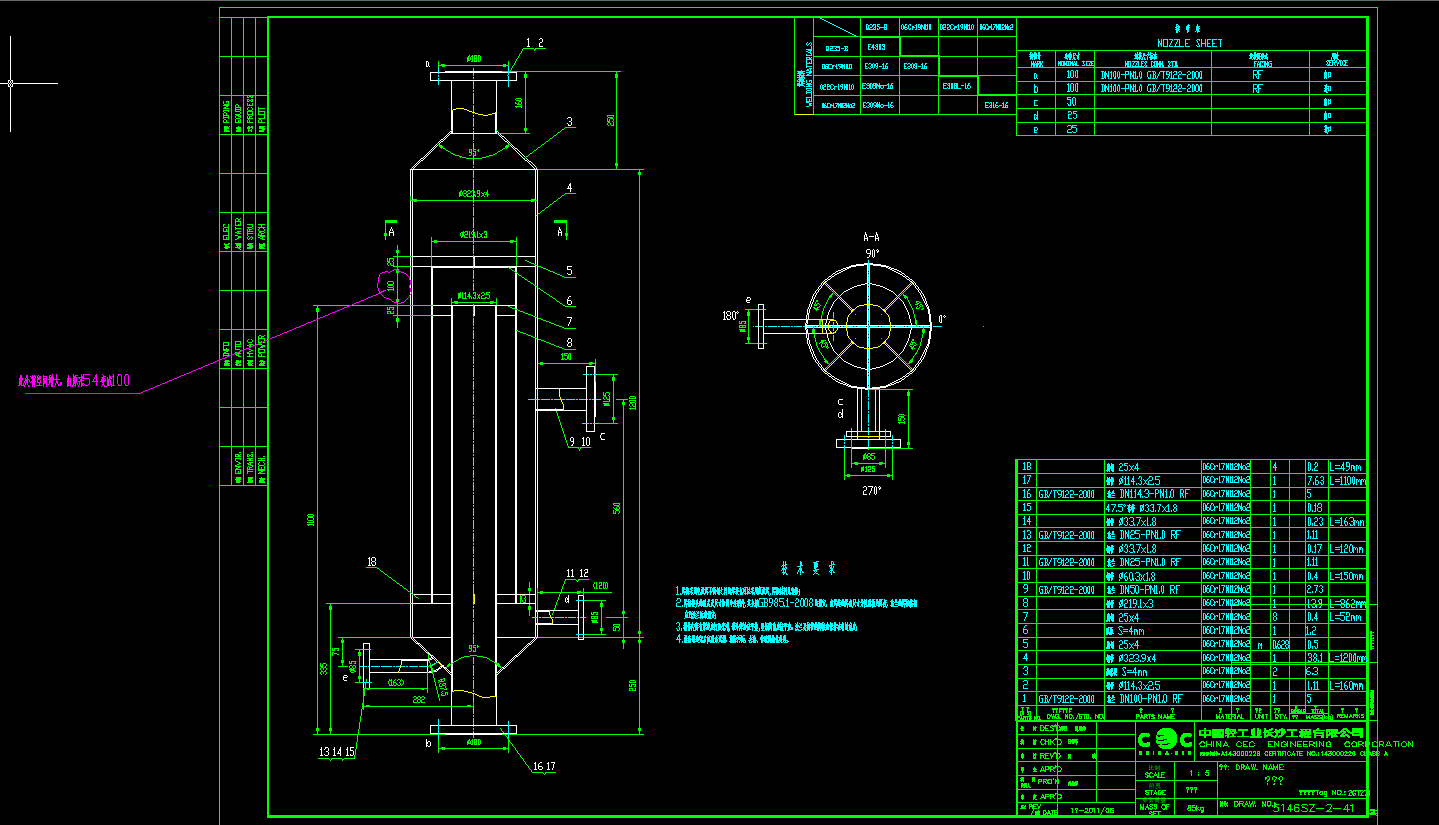This screenshot has height=825, width=1439.
Task: Click balloon callout 8 on the vessel drawing
Action: pyautogui.click(x=569, y=342)
